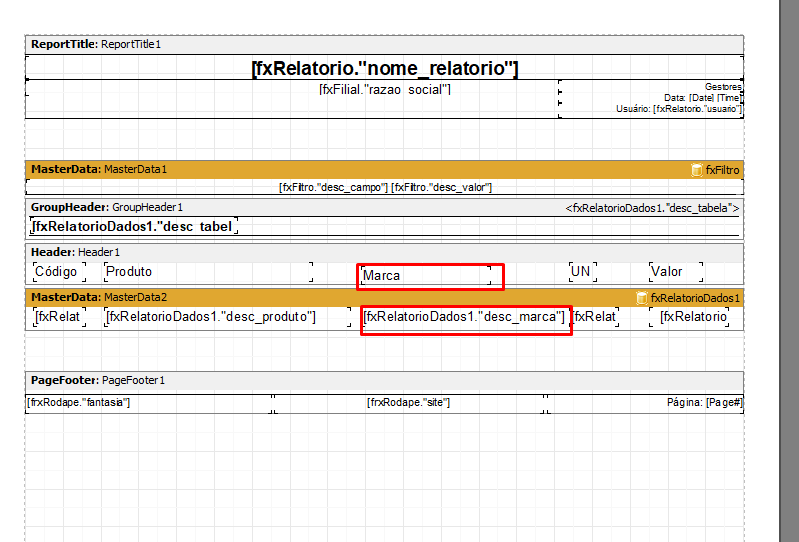Select the Marca column header label
The image size is (799, 542).
(426, 275)
